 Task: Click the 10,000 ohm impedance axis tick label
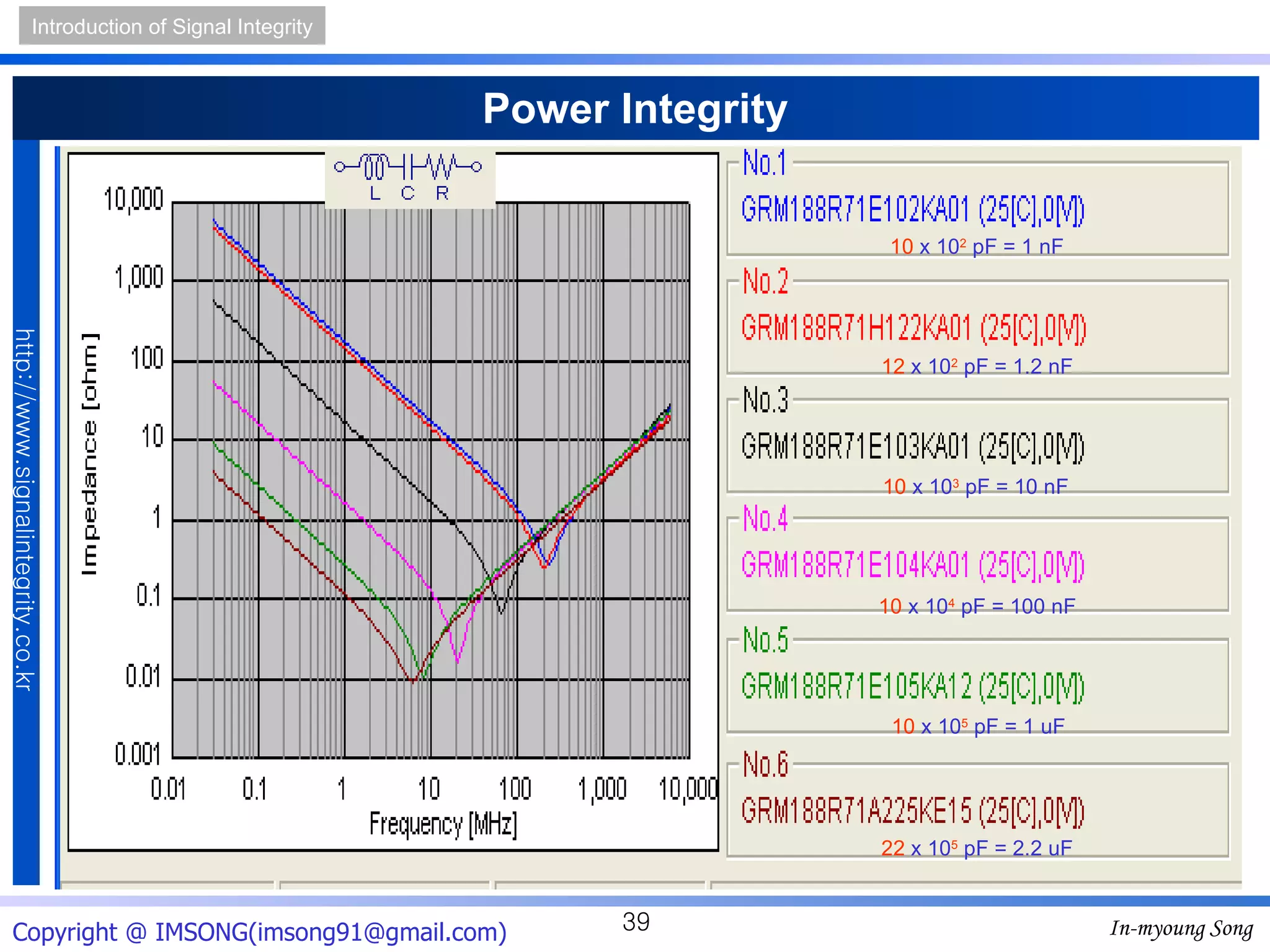point(133,200)
